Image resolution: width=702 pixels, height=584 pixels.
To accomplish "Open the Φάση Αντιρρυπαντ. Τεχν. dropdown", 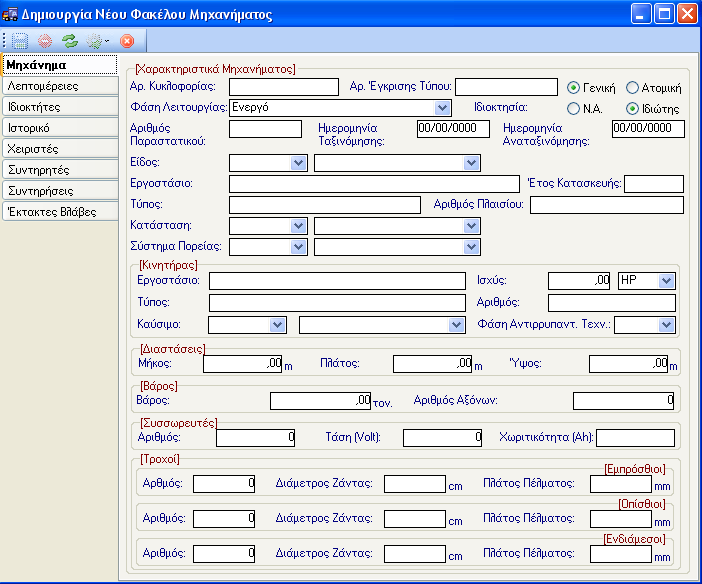I will pyautogui.click(x=666, y=325).
